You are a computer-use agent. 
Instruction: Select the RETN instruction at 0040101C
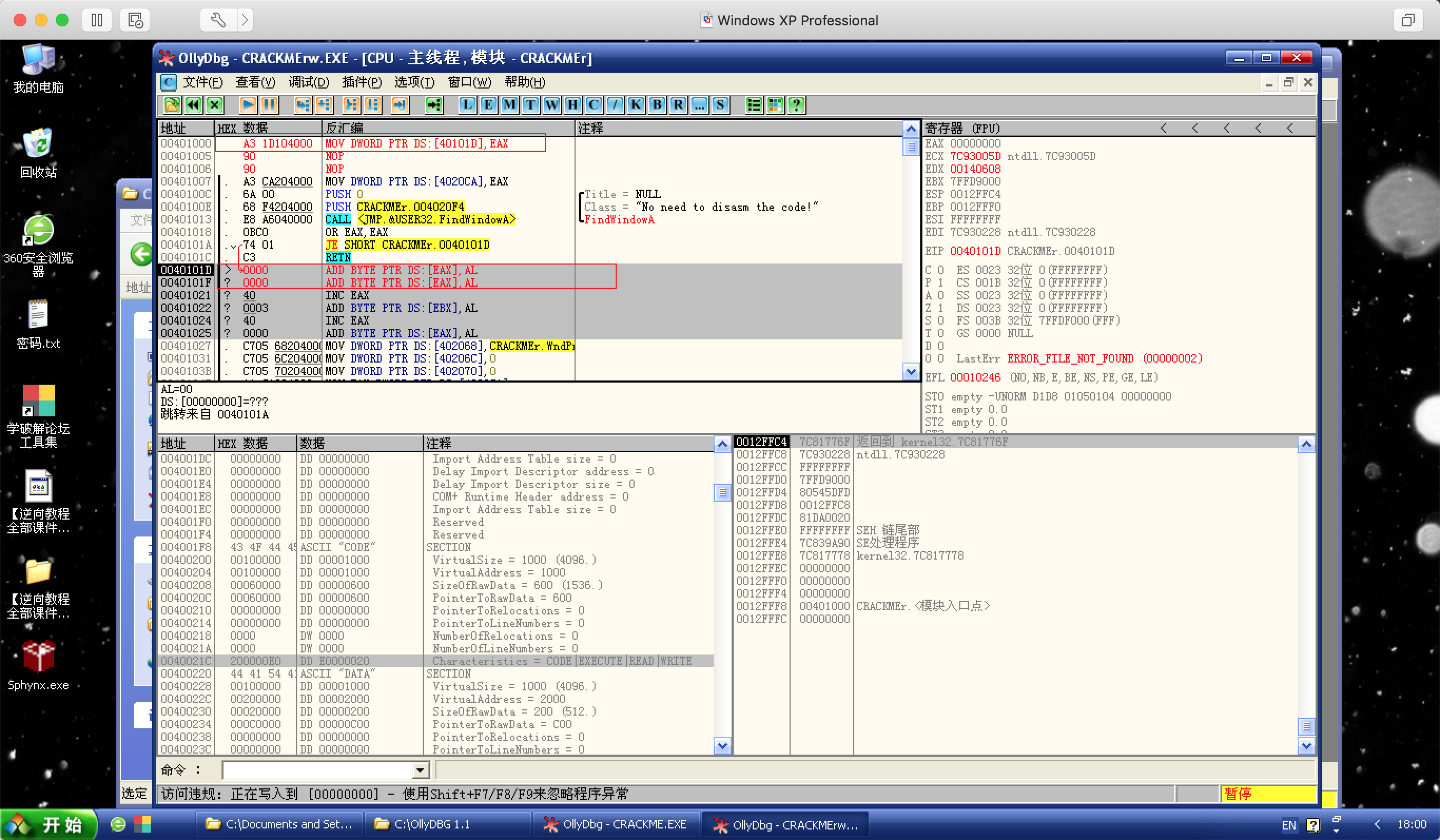pos(338,257)
